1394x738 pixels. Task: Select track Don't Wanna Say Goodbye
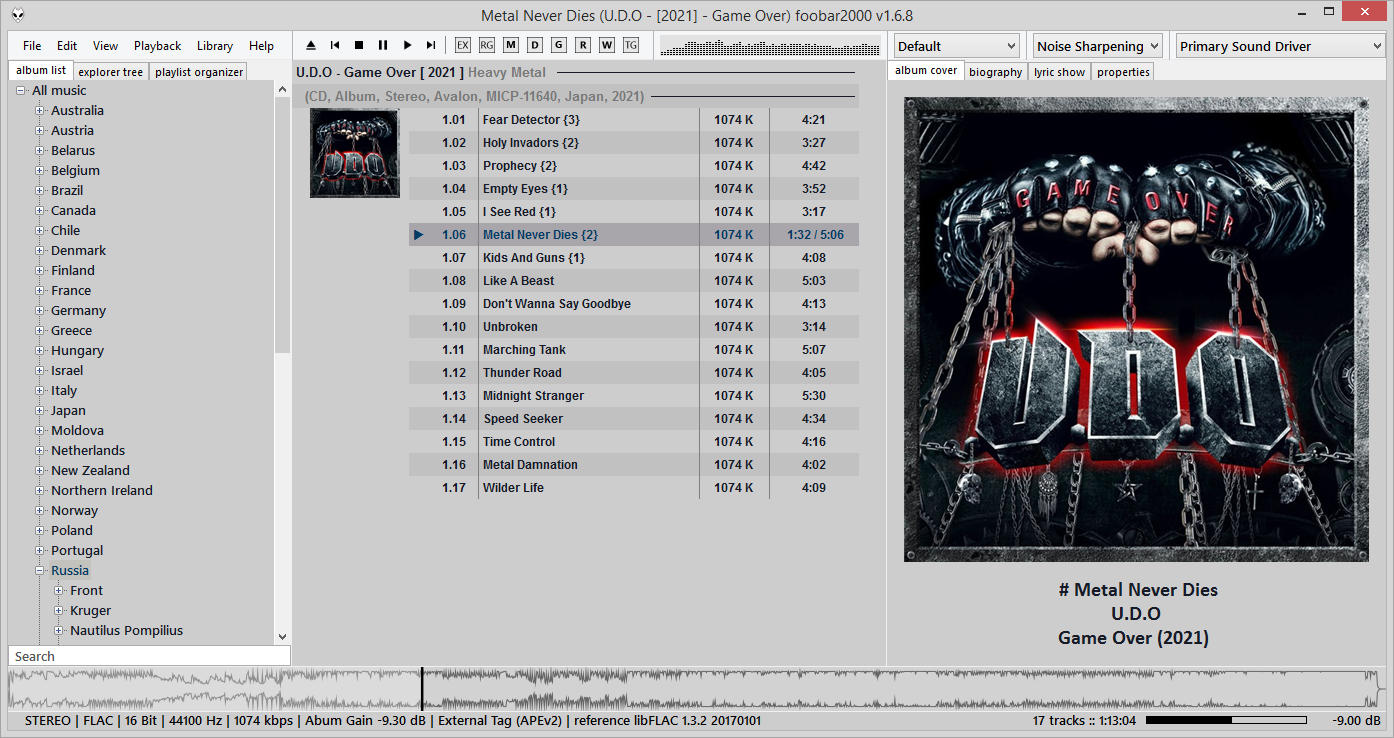634,304
